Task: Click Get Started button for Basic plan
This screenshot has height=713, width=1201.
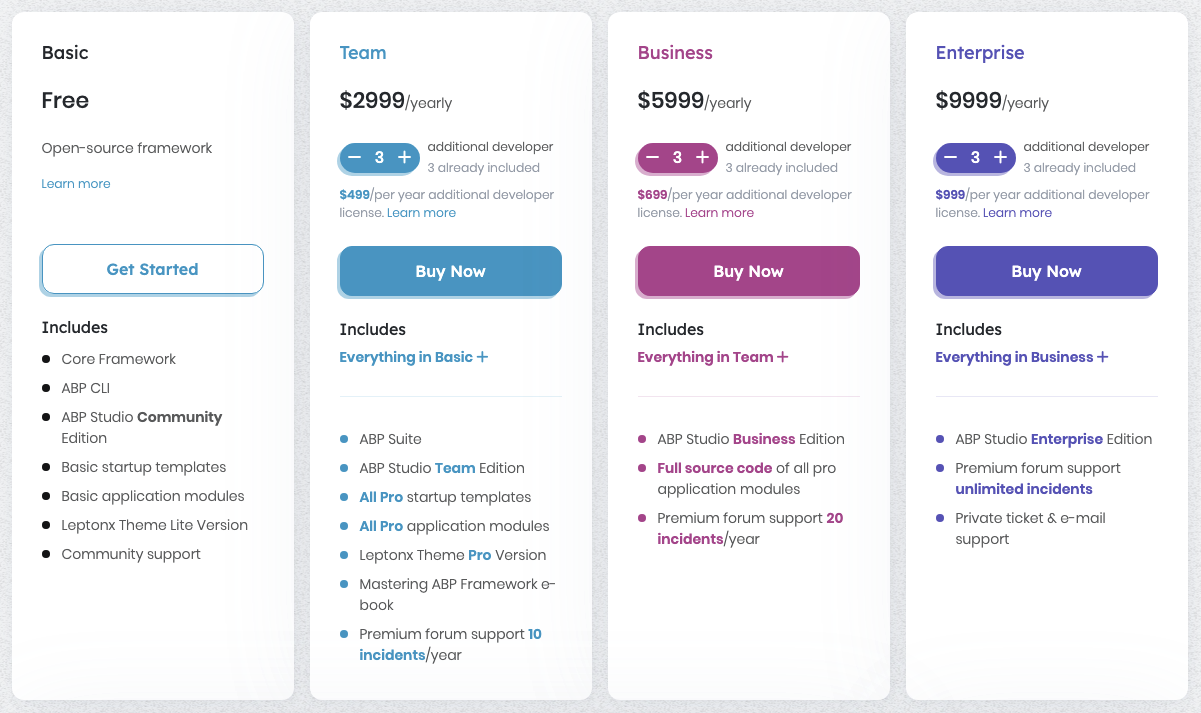Action: click(153, 269)
